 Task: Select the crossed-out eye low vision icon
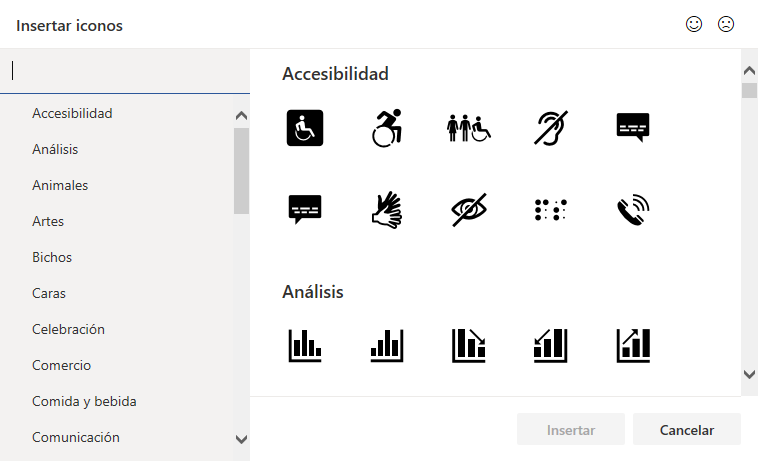click(468, 209)
